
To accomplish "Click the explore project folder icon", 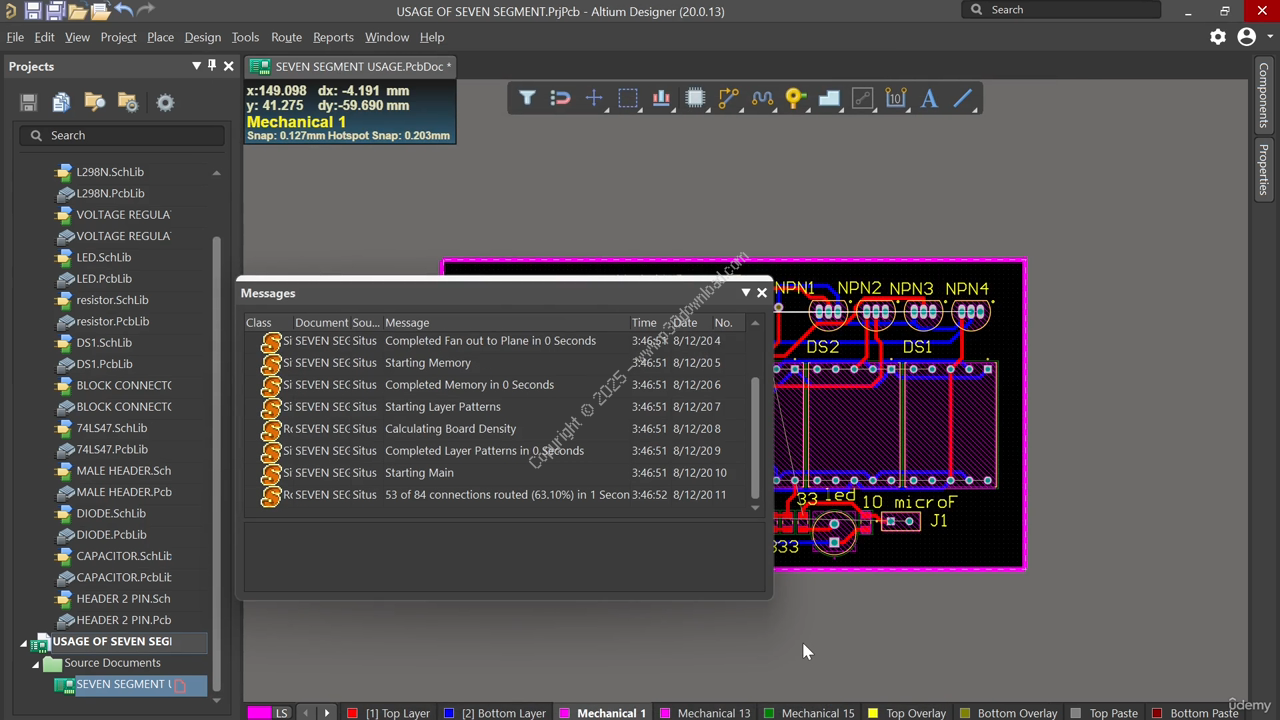I will (x=95, y=102).
